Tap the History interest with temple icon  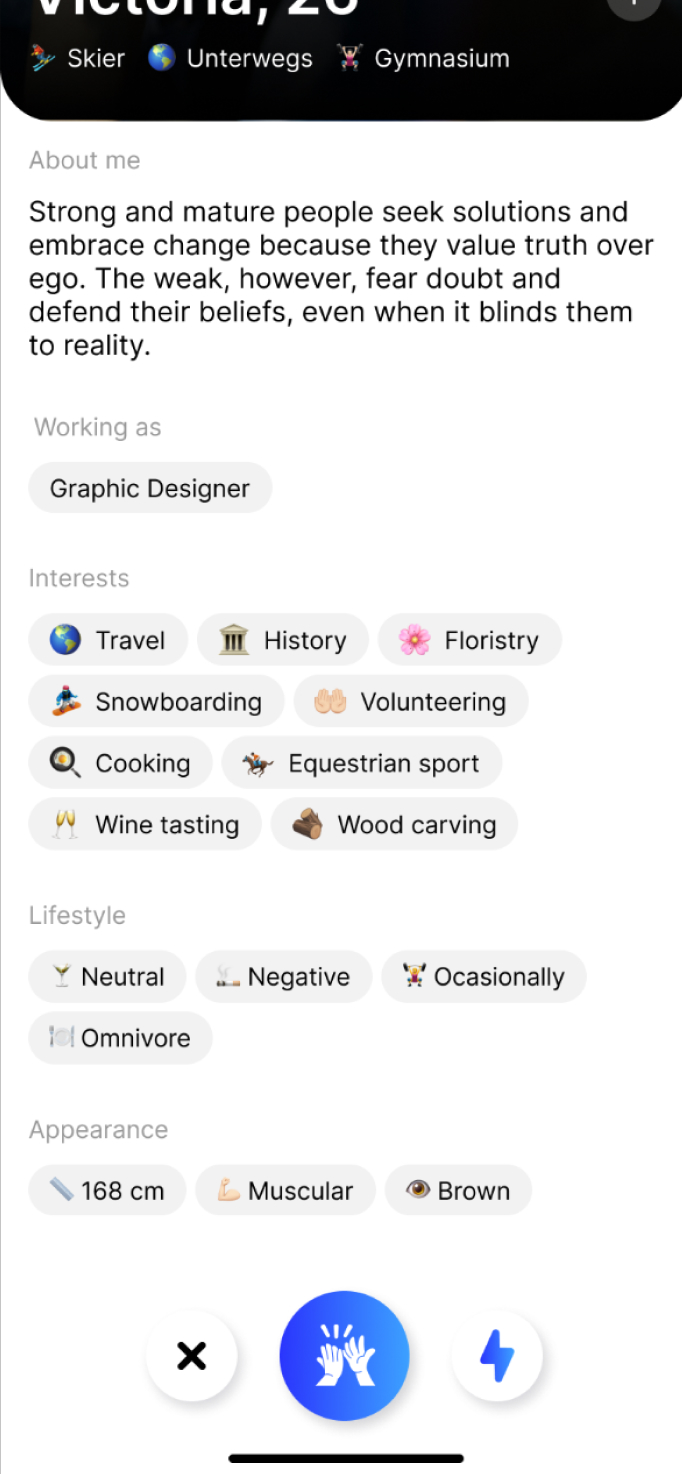(x=283, y=639)
